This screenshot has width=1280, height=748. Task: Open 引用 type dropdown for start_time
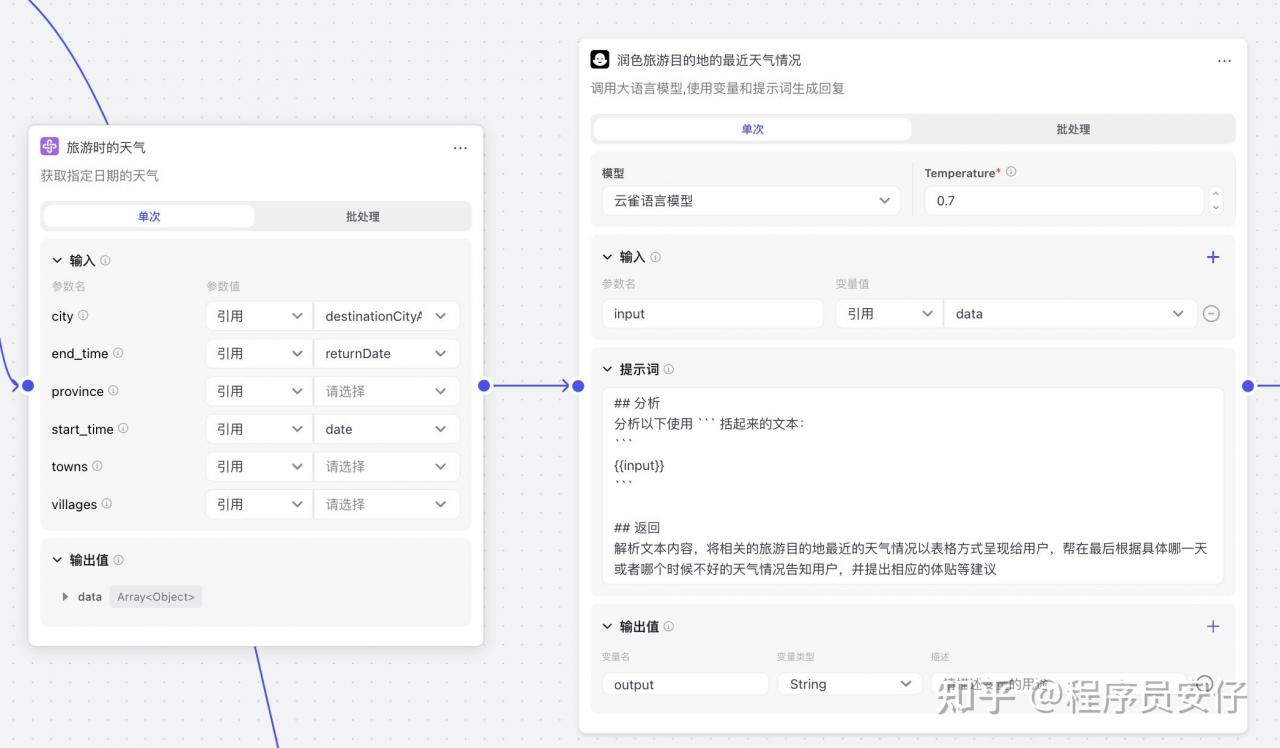click(259, 429)
